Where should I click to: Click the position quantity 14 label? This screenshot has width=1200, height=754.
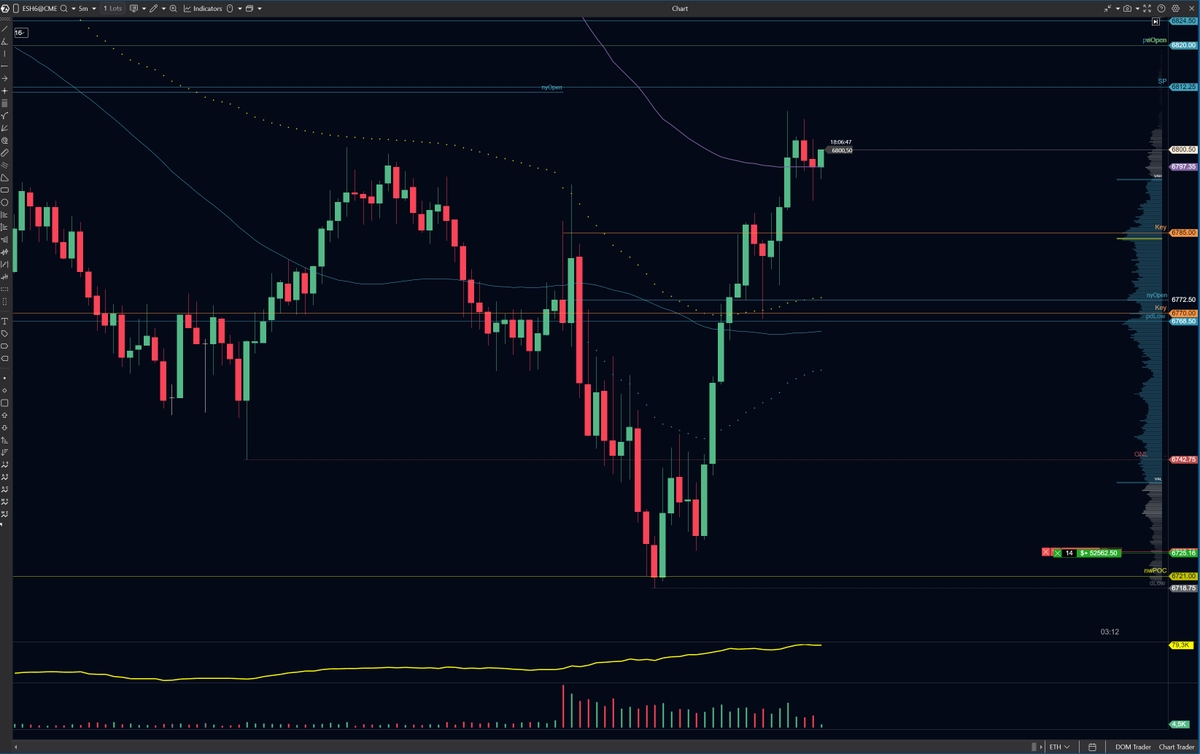click(x=1069, y=552)
